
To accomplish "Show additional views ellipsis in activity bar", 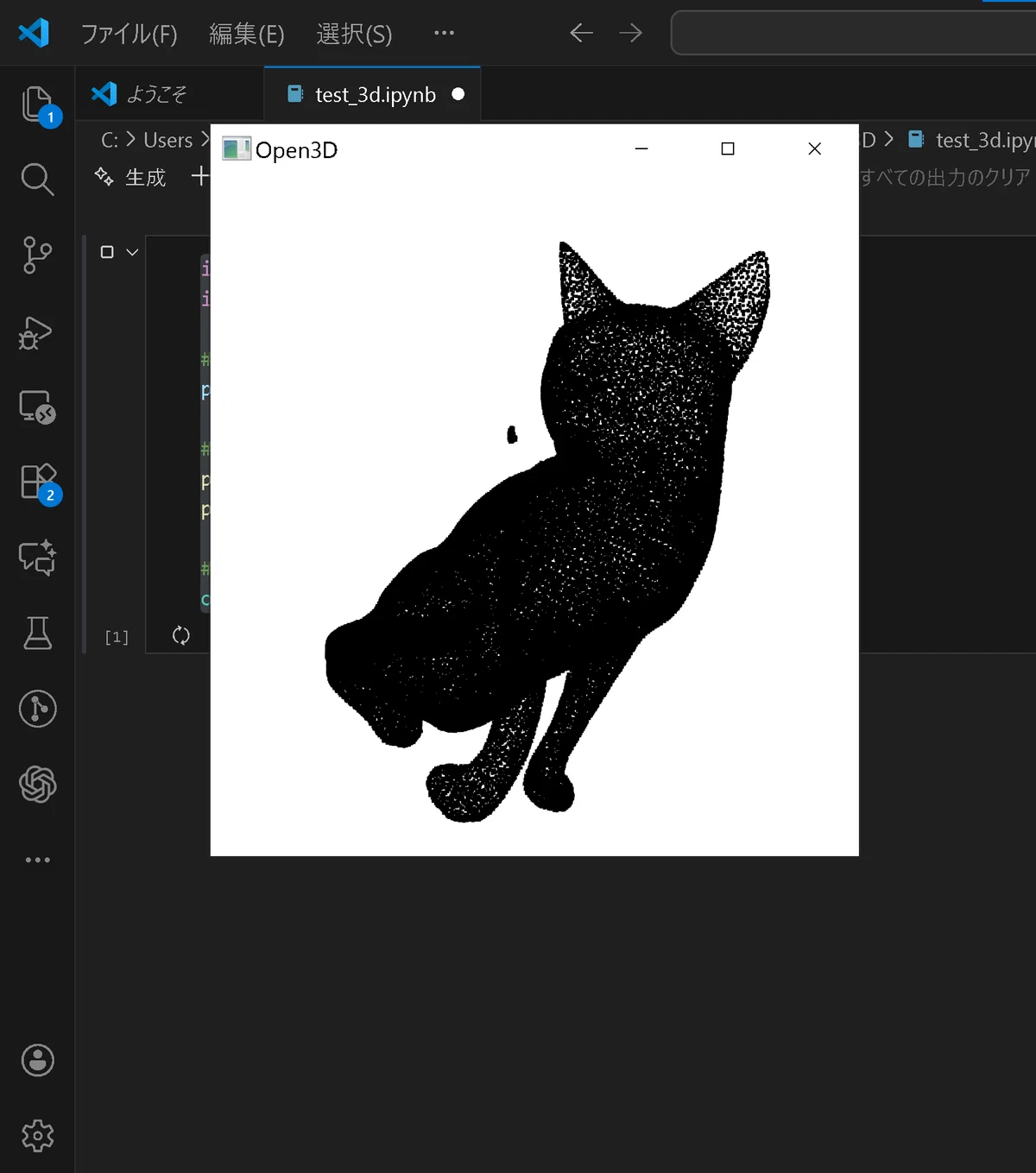I will click(37, 860).
